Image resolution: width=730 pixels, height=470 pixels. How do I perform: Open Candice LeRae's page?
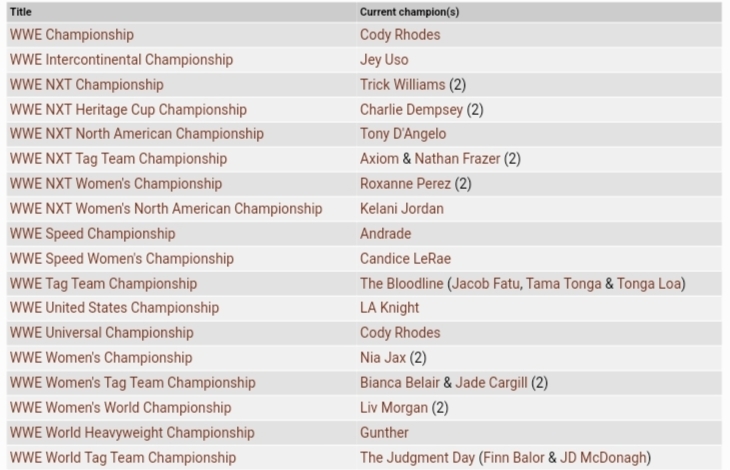click(405, 259)
